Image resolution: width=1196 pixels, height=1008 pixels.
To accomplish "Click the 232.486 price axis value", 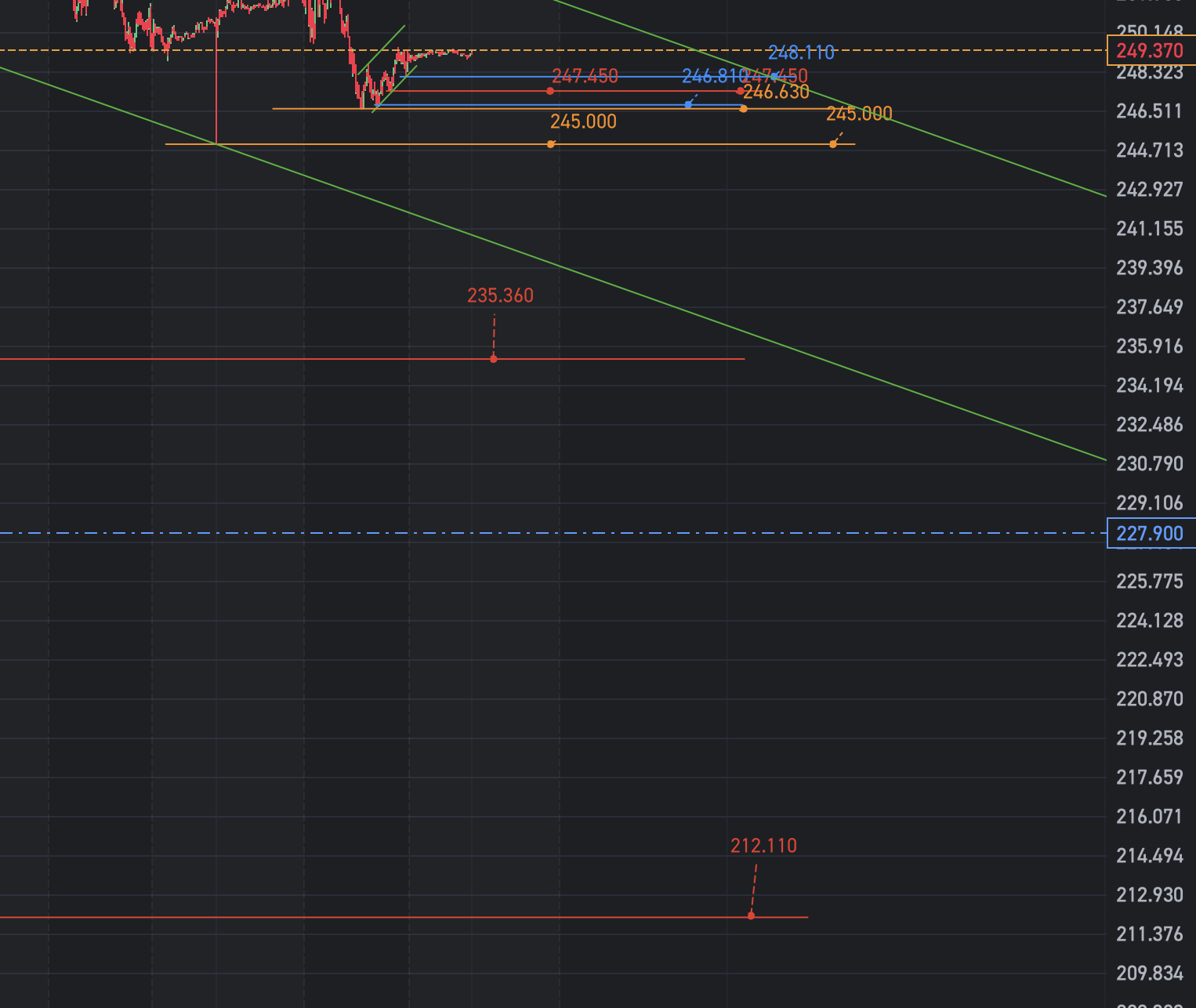I will 1150,425.
